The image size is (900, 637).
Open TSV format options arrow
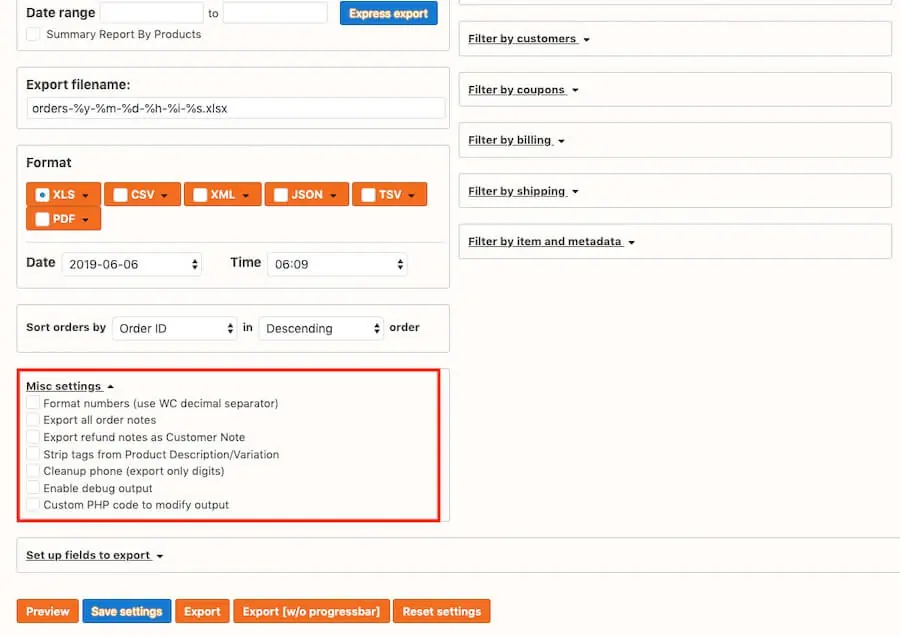point(412,196)
